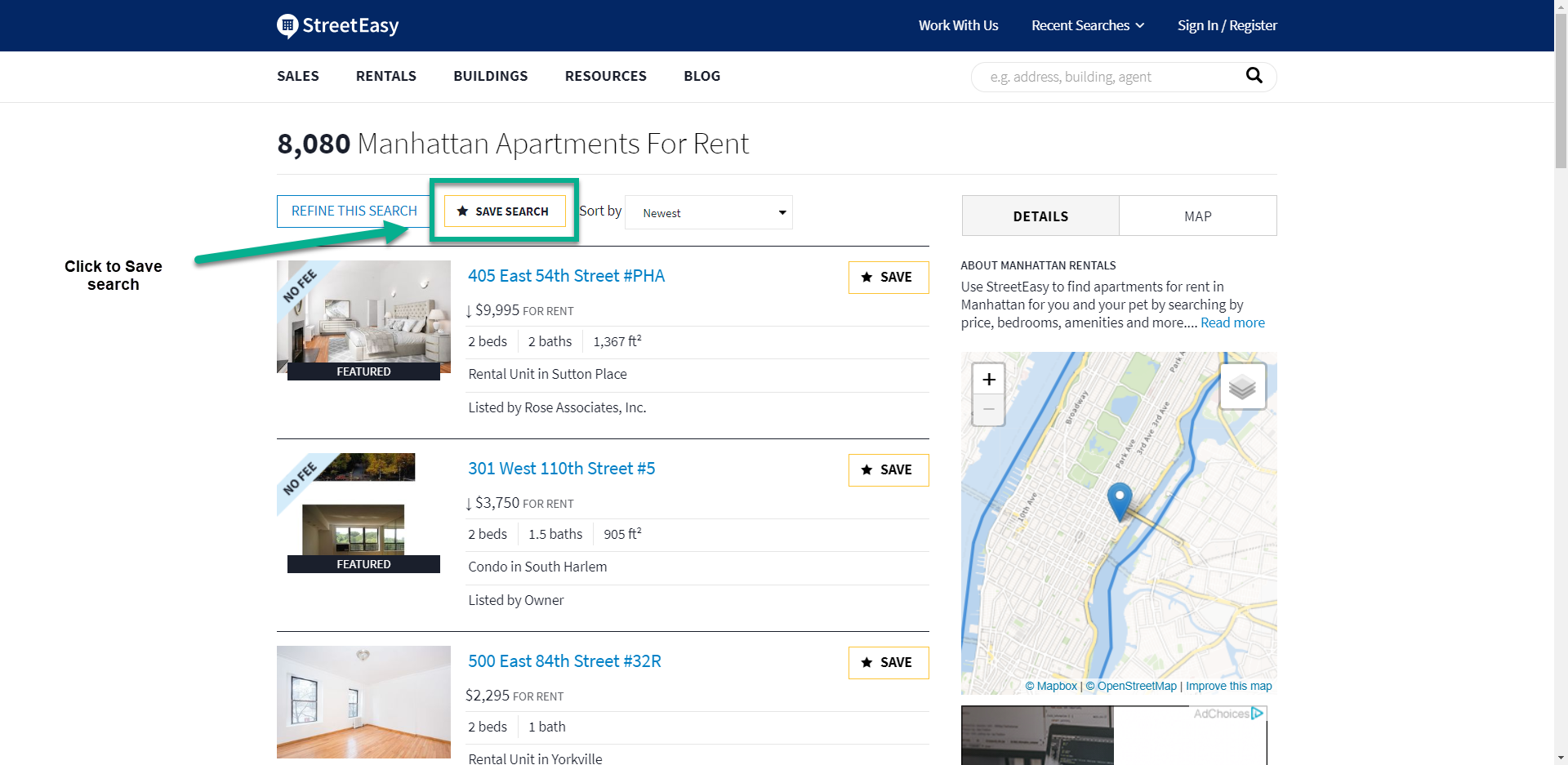Click the blue map location pin
1568x765 pixels.
1120,501
